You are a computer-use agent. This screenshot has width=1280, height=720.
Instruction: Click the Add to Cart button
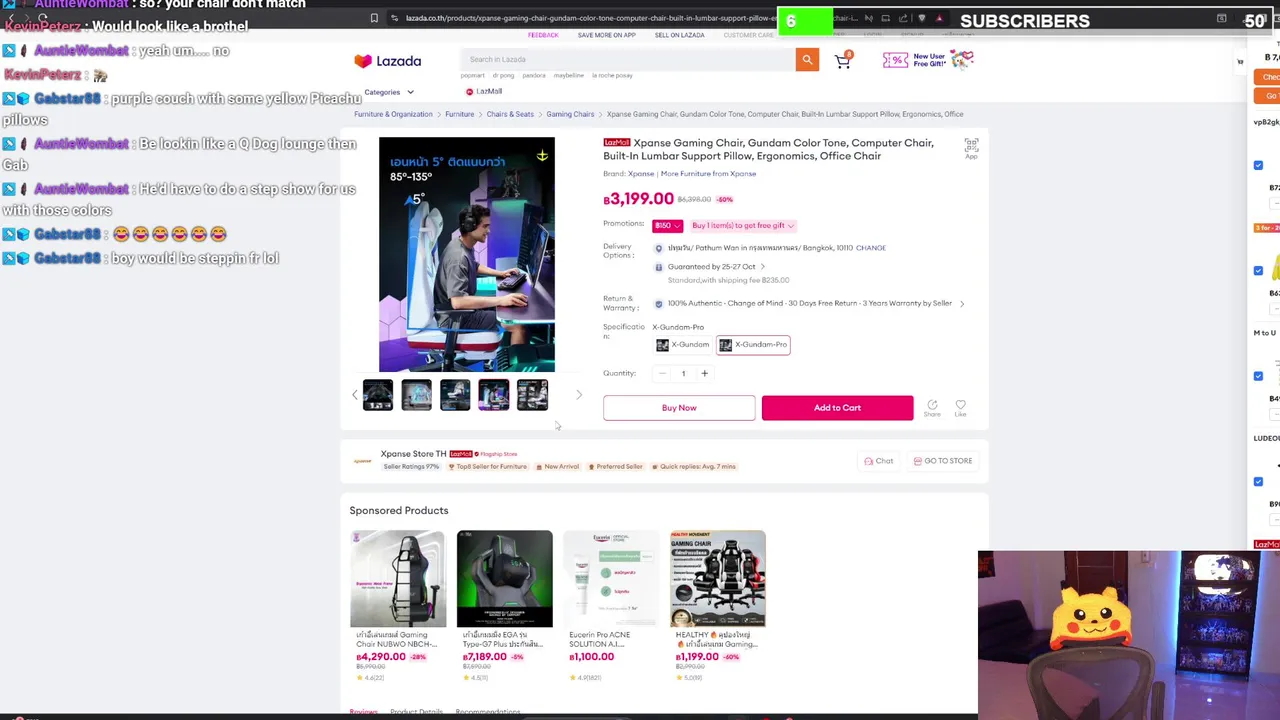(x=837, y=408)
